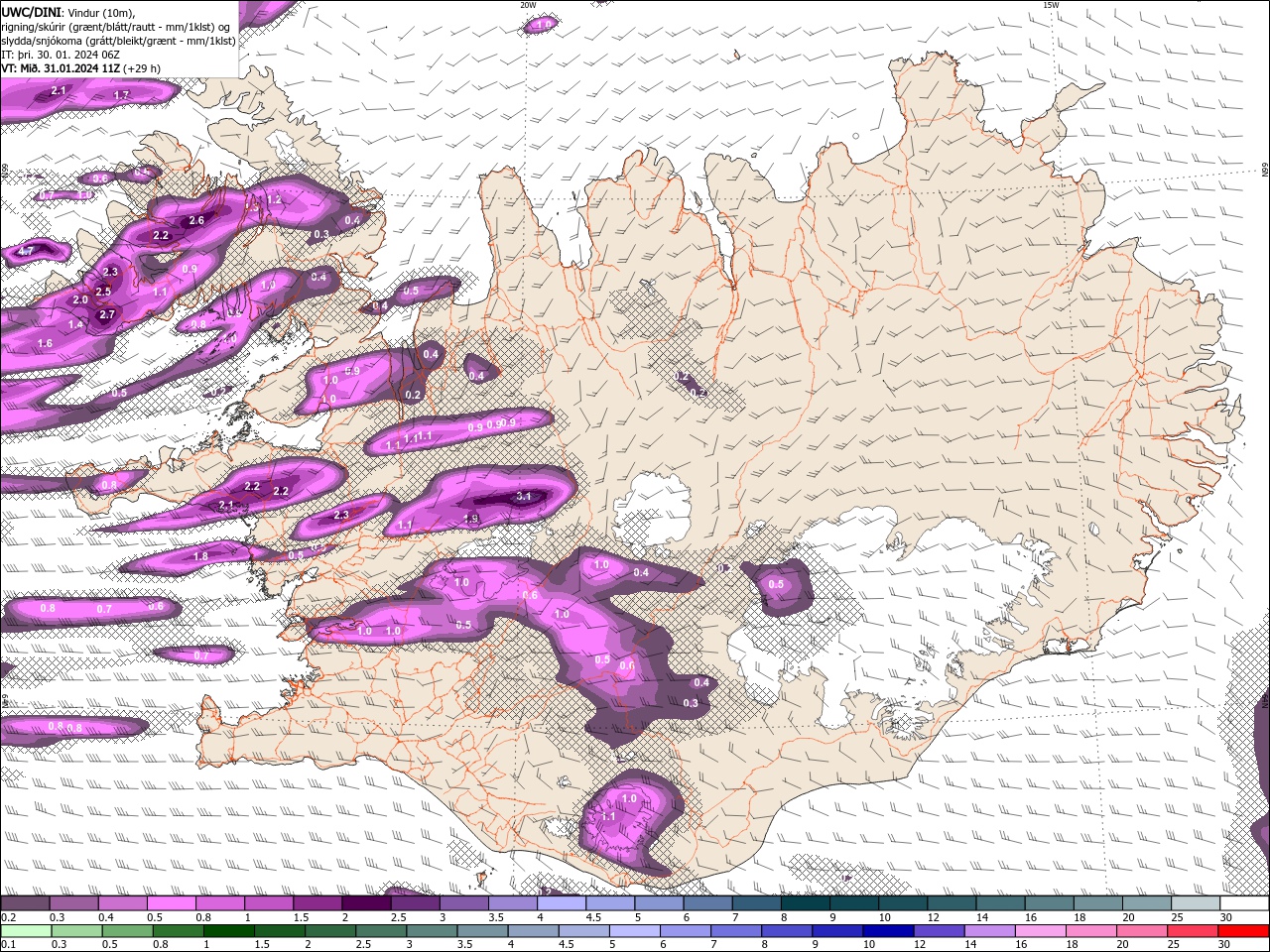Click the 3.1 precipitation maximum label
The height and width of the screenshot is (952, 1270).
coord(525,496)
